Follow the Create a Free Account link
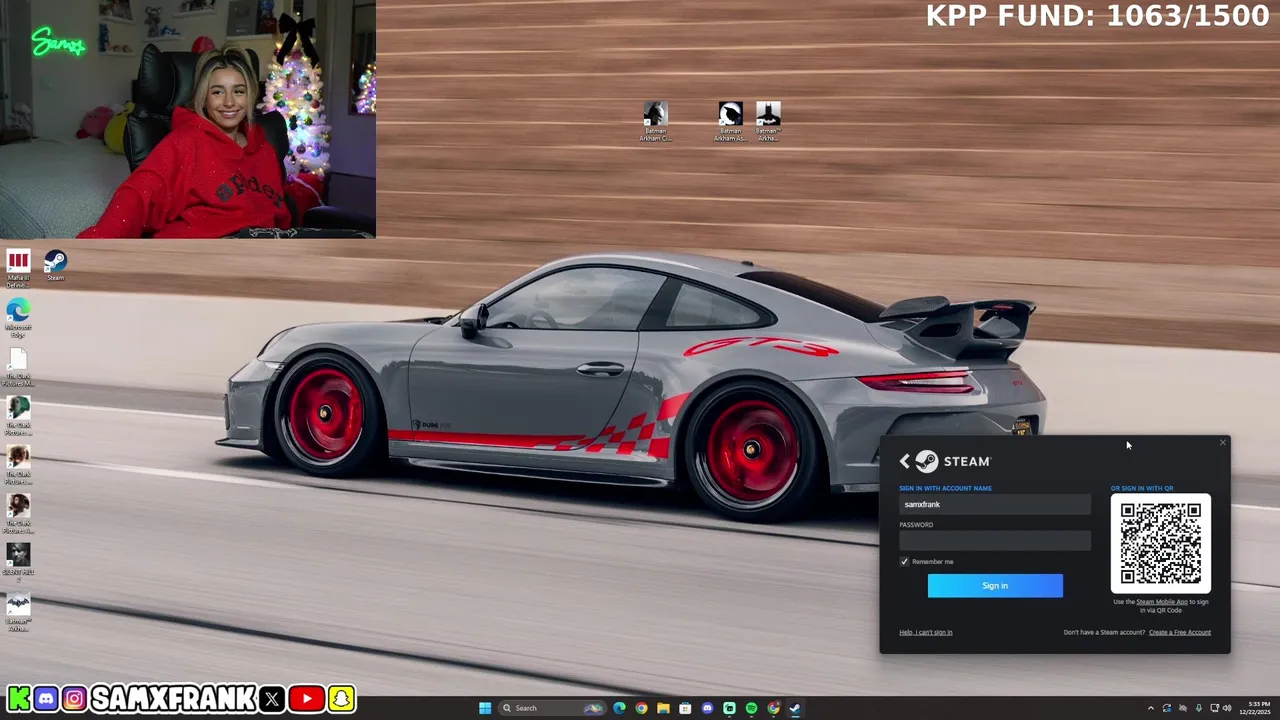Screen dimensions: 1280x720 tap(1180, 632)
